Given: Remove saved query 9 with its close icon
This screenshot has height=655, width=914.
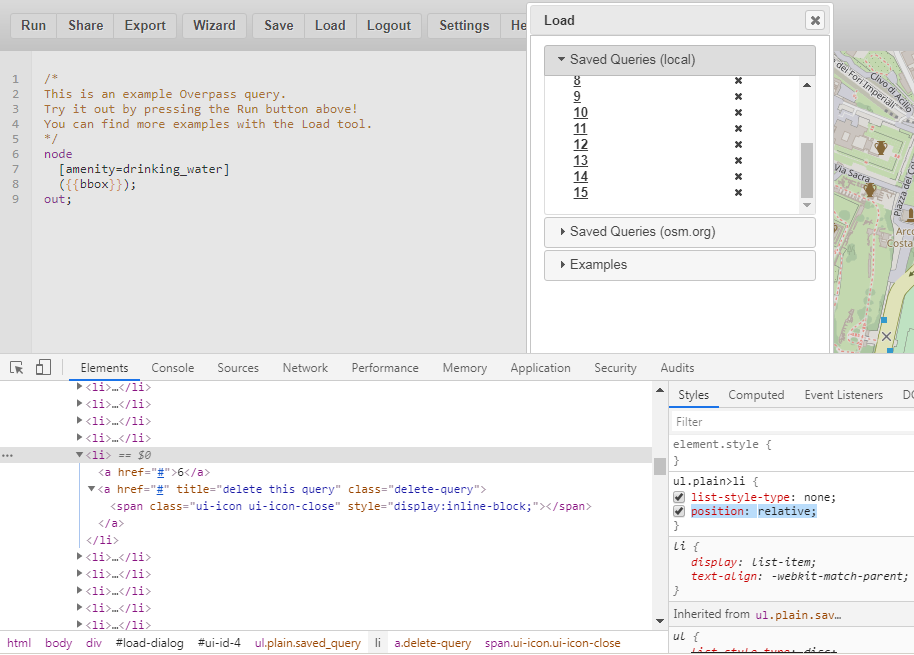Looking at the screenshot, I should tap(737, 96).
